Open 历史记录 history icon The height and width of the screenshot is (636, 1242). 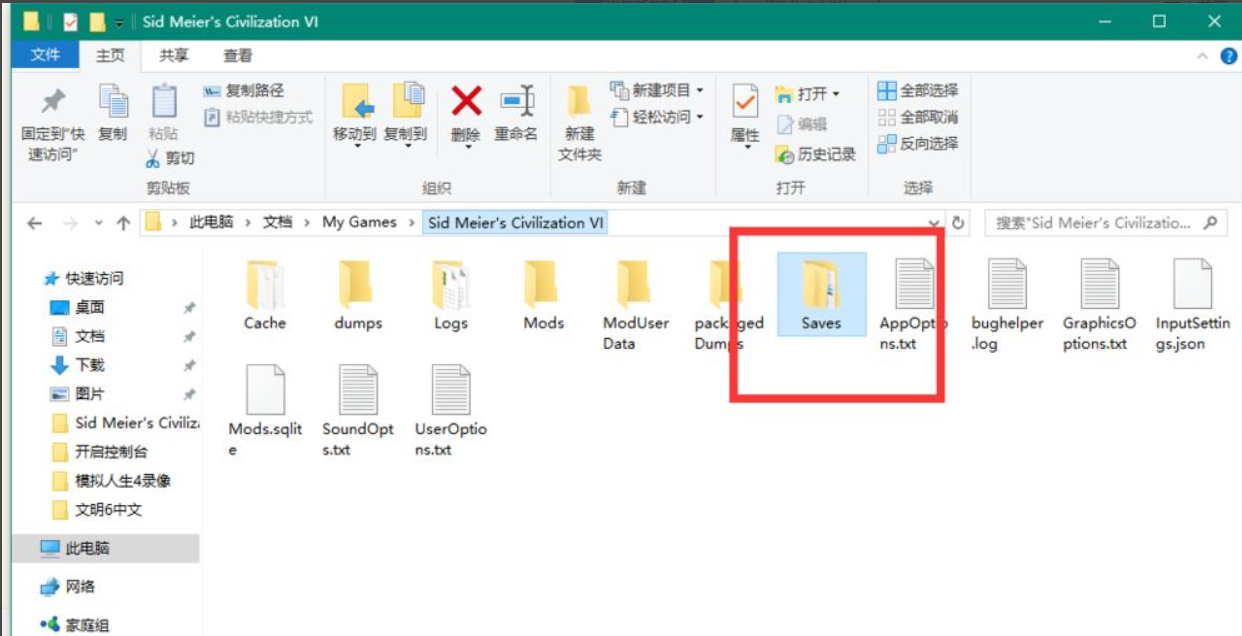click(x=785, y=154)
